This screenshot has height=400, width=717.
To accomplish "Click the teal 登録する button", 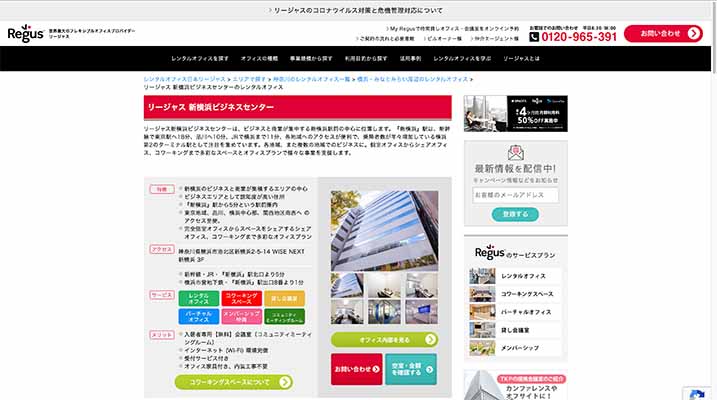I will [x=515, y=214].
